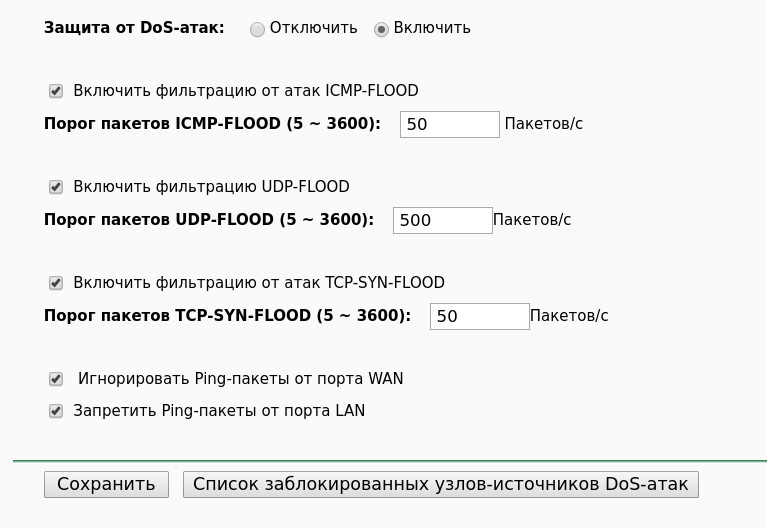Click 'Пакетов/с' unit beside the UDP-FLOOD field
The image size is (767, 528).
pos(532,220)
